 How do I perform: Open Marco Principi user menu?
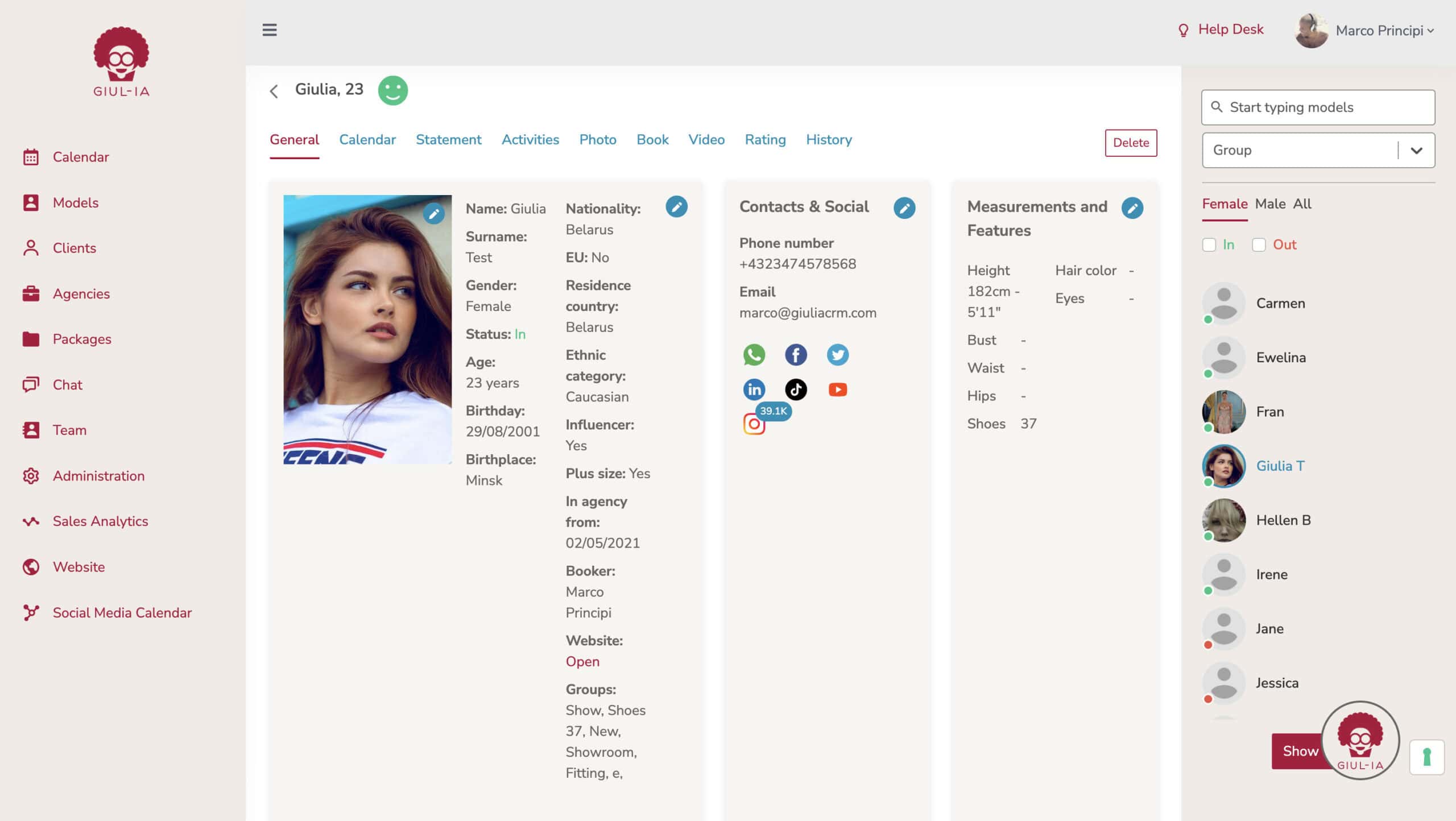(x=1365, y=30)
